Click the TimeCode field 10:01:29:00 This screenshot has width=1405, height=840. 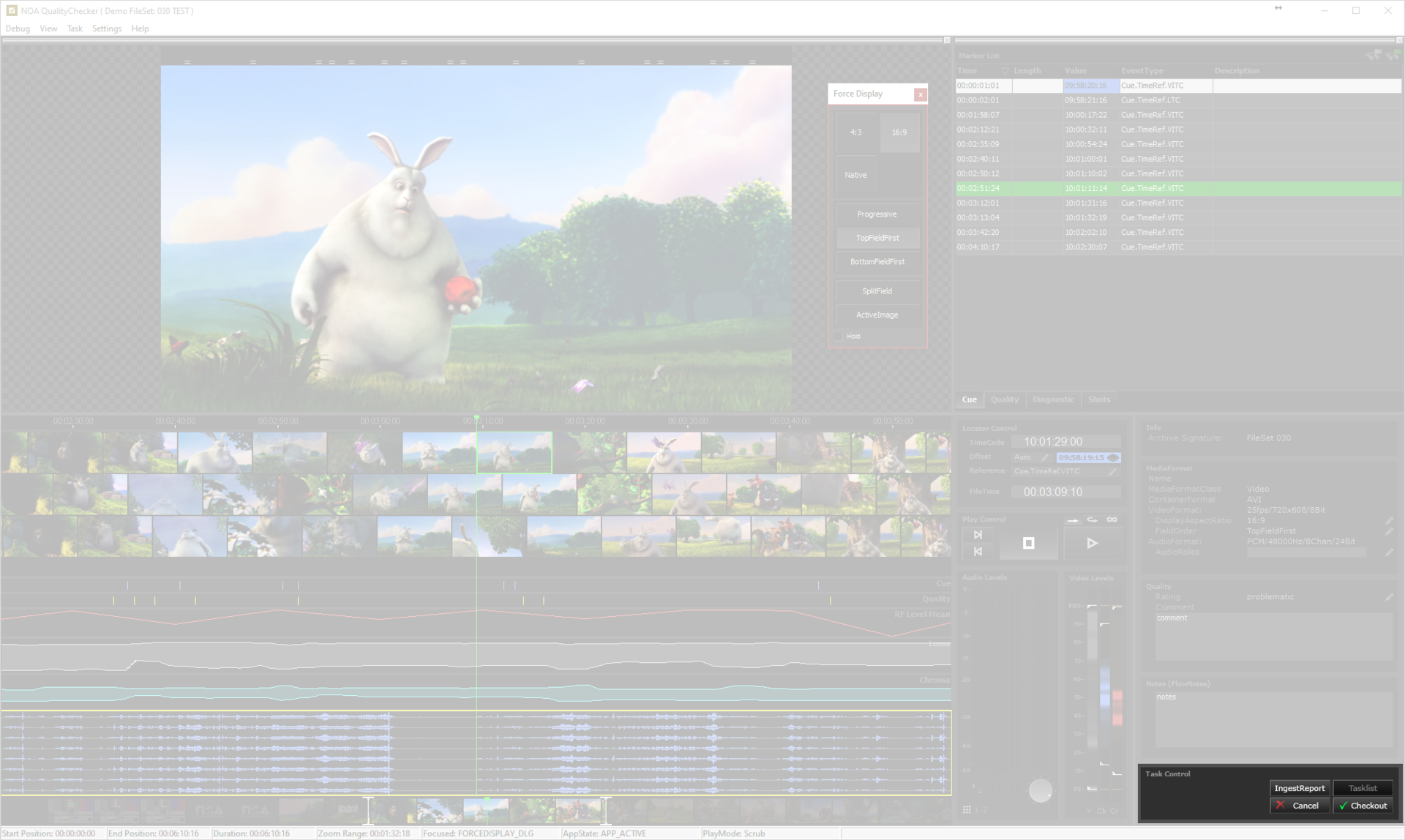1065,442
